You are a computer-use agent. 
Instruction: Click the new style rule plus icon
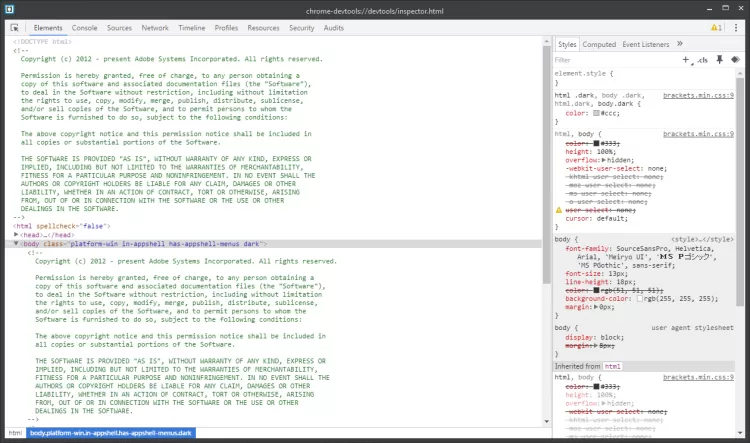685,60
